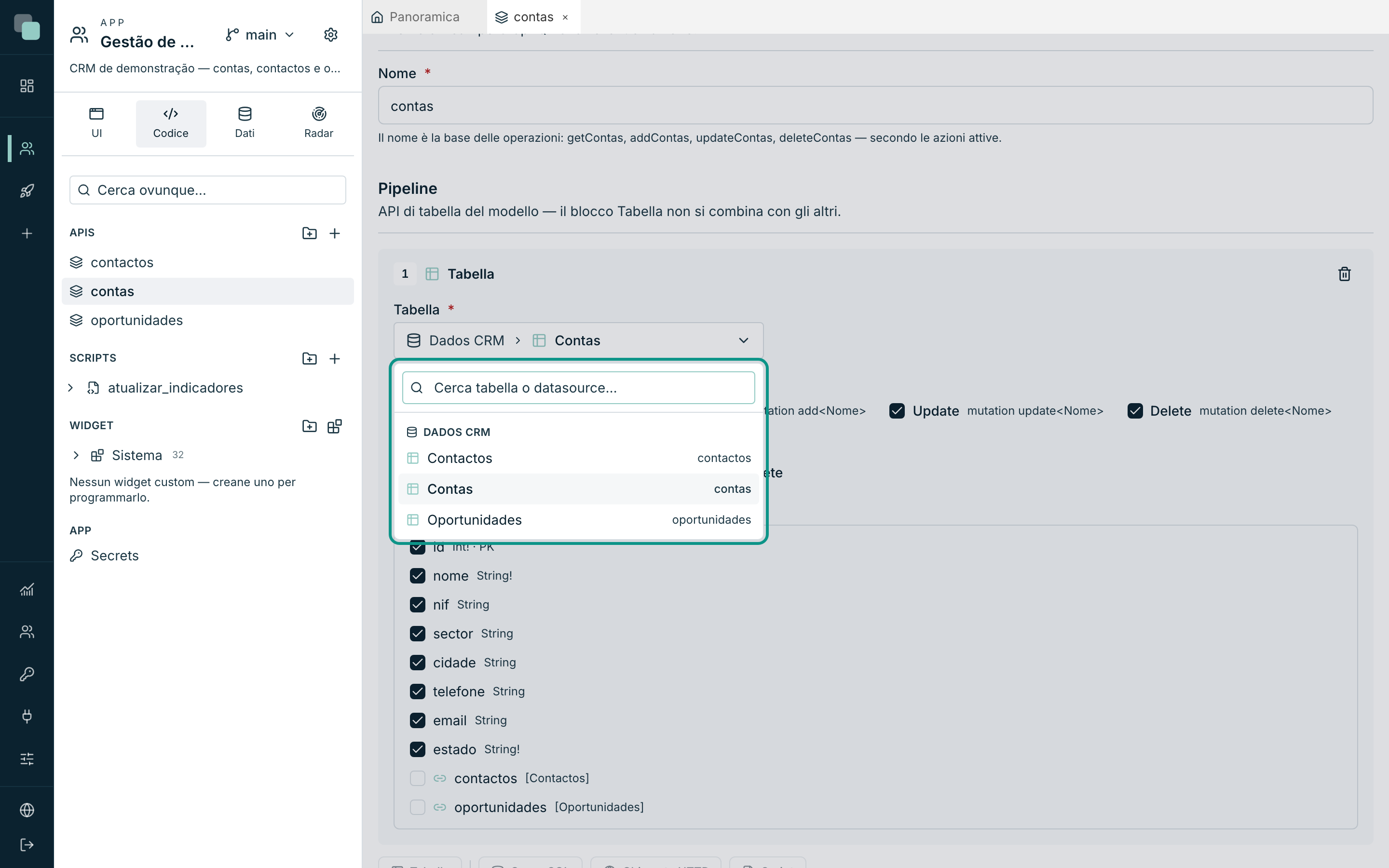1389x868 pixels.
Task: Expand the atualizar_indicadores script tree
Action: [70, 388]
